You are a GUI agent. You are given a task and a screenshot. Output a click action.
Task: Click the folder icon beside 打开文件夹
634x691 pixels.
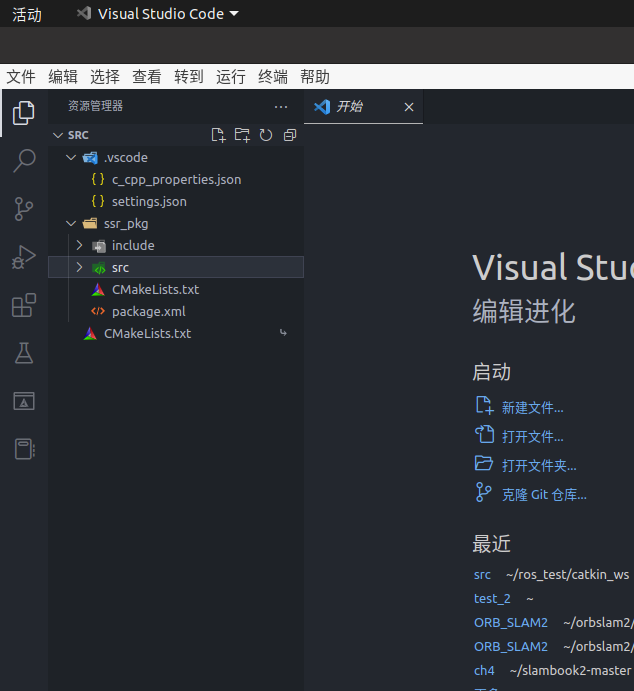pos(484,464)
